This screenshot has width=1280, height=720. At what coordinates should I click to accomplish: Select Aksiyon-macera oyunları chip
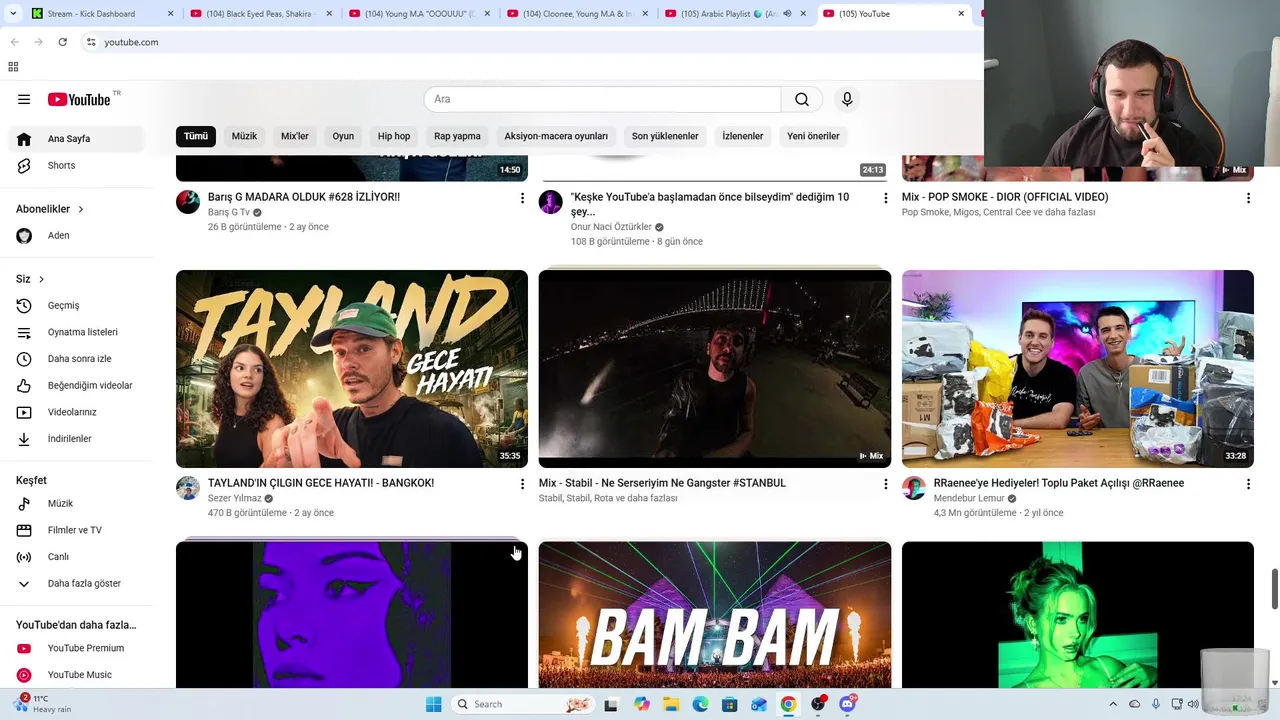[556, 136]
